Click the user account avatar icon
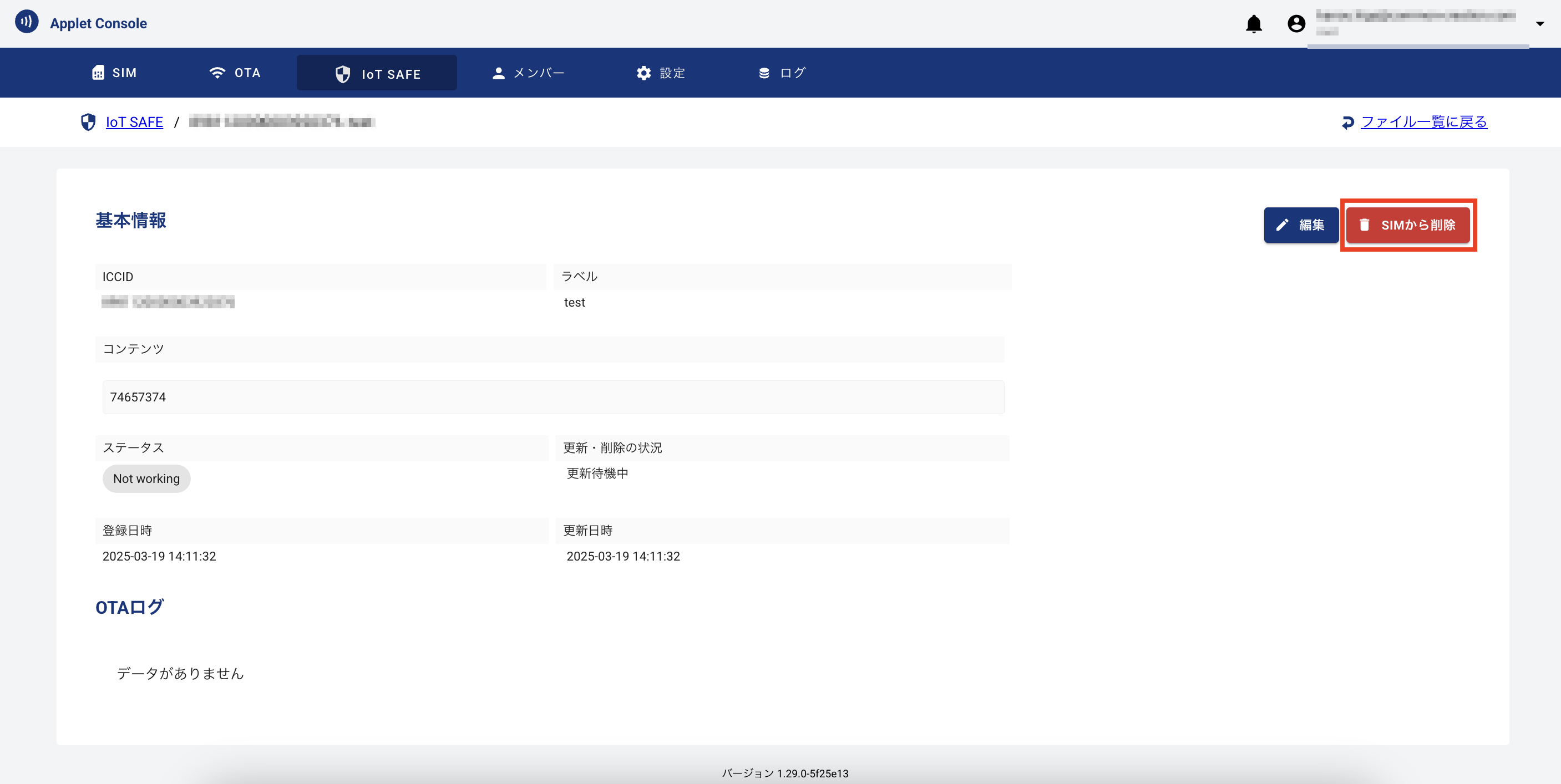This screenshot has width=1561, height=784. coord(1296,24)
